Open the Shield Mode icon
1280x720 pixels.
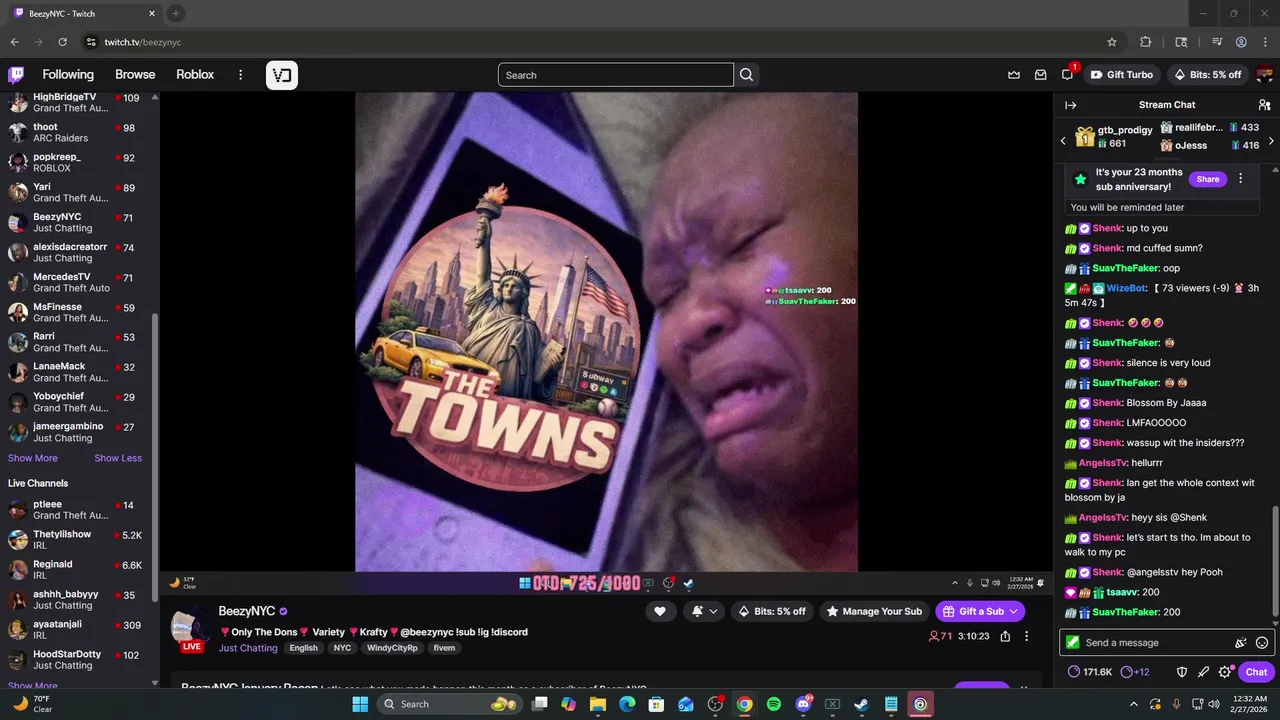pyautogui.click(x=1181, y=672)
